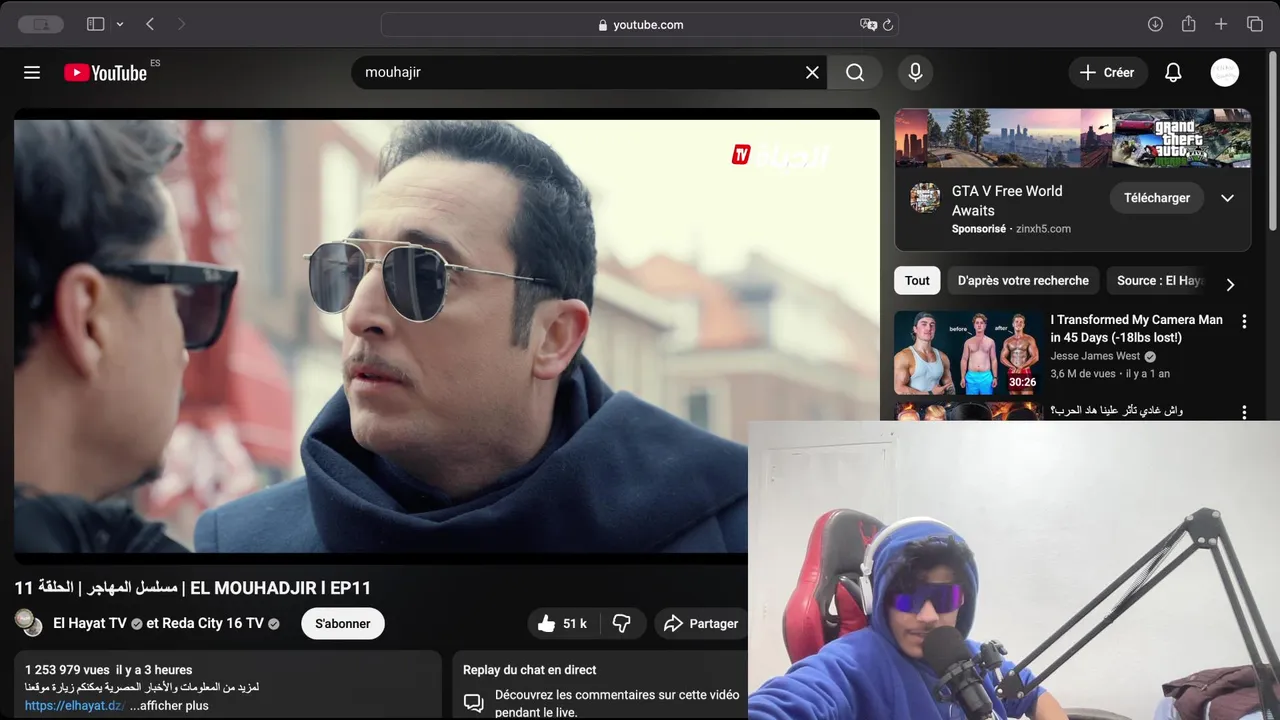Show Safari tab overview
This screenshot has height=720, width=1280.
coord(1255,24)
